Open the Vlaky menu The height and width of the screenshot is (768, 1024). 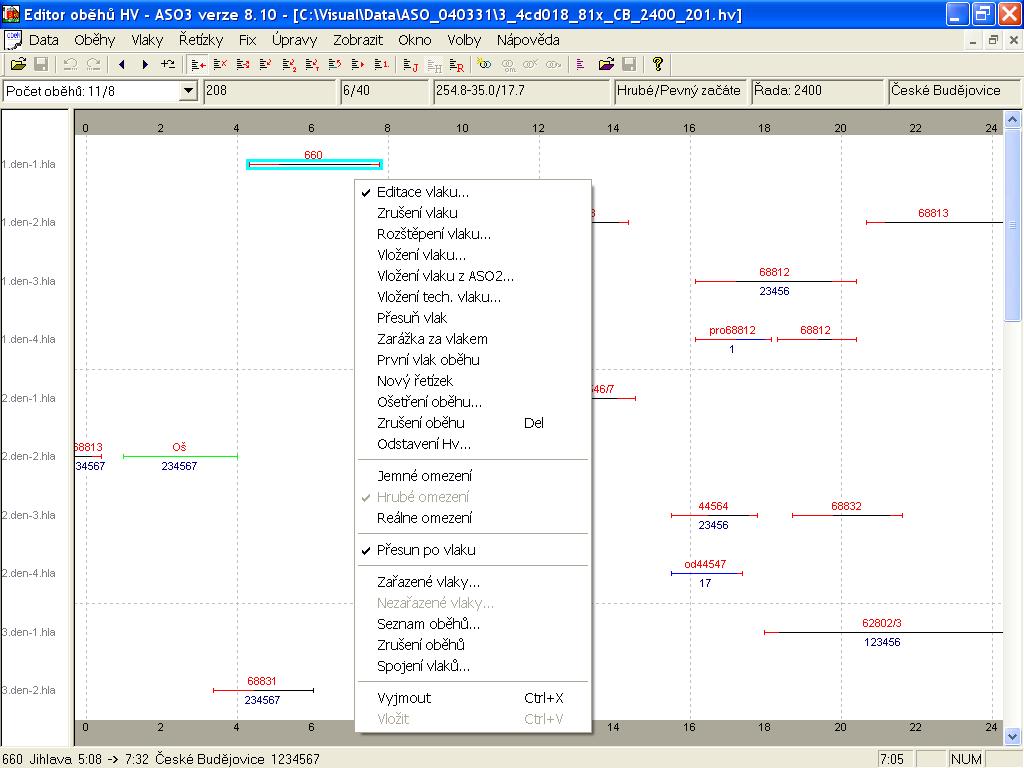147,40
